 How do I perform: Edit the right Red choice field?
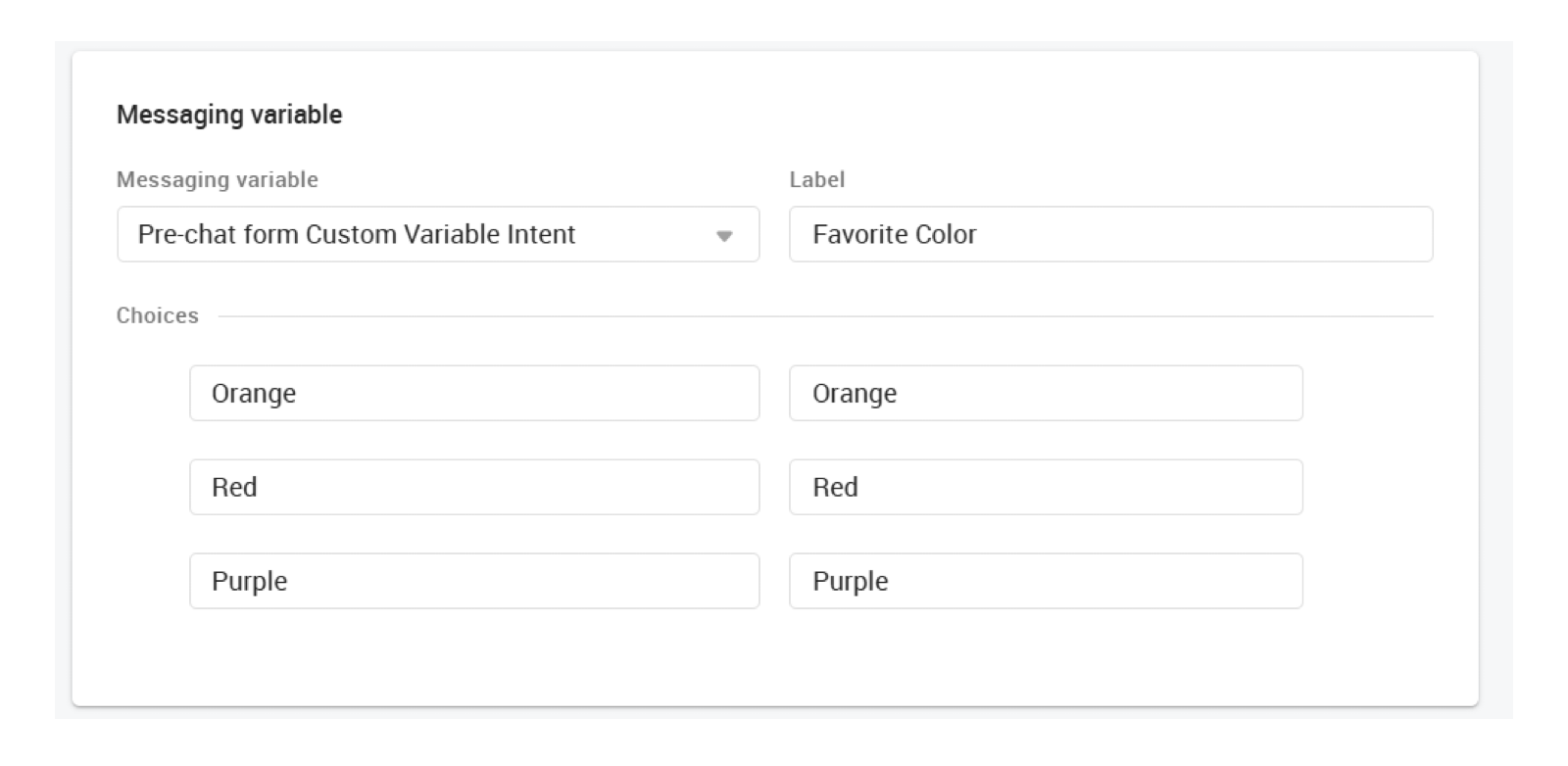(1046, 487)
